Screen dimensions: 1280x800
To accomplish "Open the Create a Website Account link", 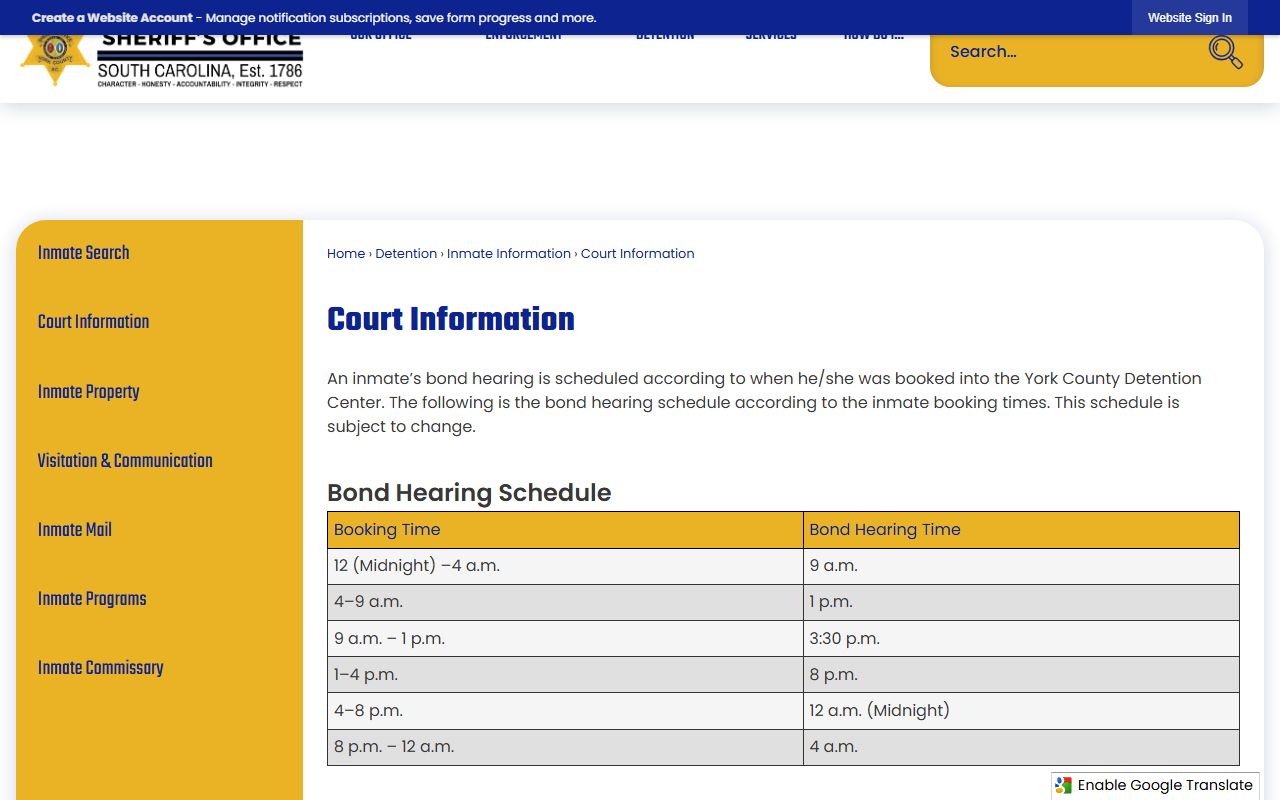I will 112,18.
